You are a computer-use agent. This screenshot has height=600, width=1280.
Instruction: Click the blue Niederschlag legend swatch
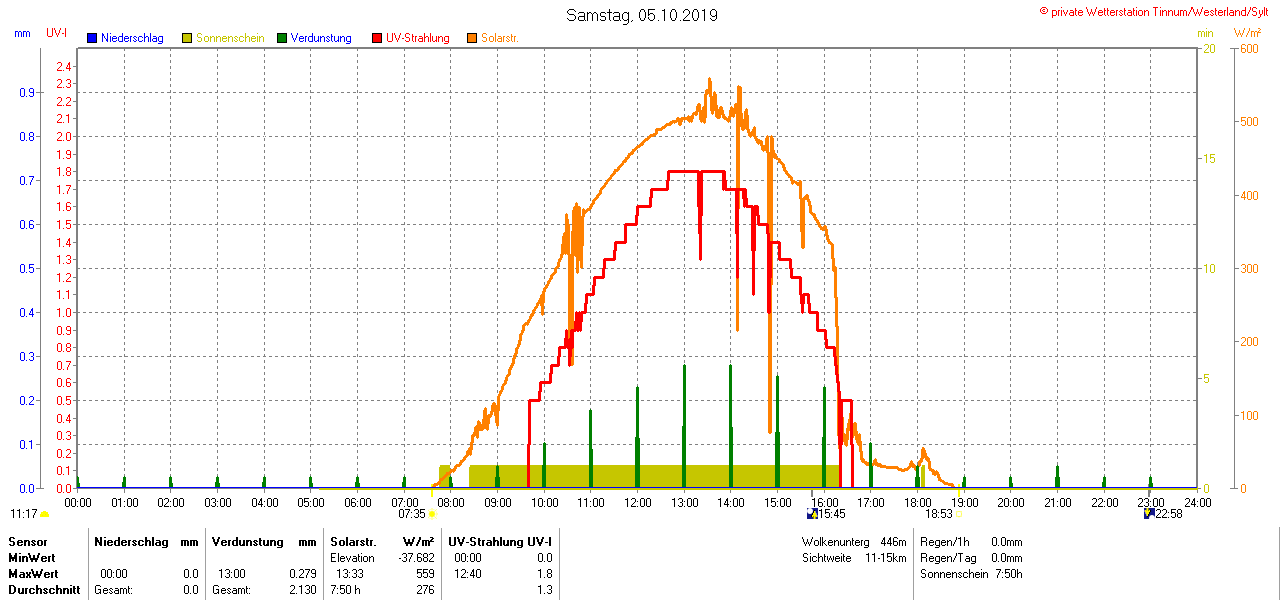[x=92, y=38]
